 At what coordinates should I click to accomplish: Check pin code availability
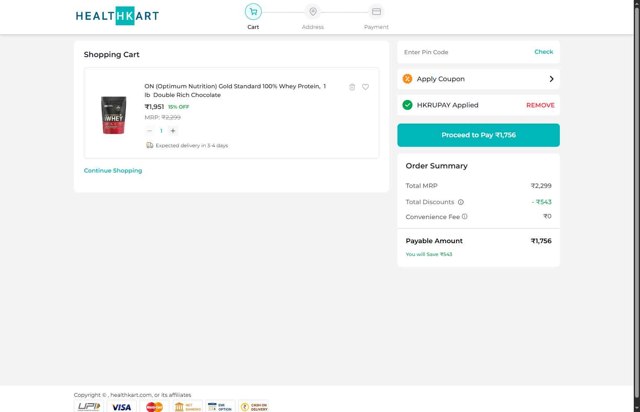544,52
